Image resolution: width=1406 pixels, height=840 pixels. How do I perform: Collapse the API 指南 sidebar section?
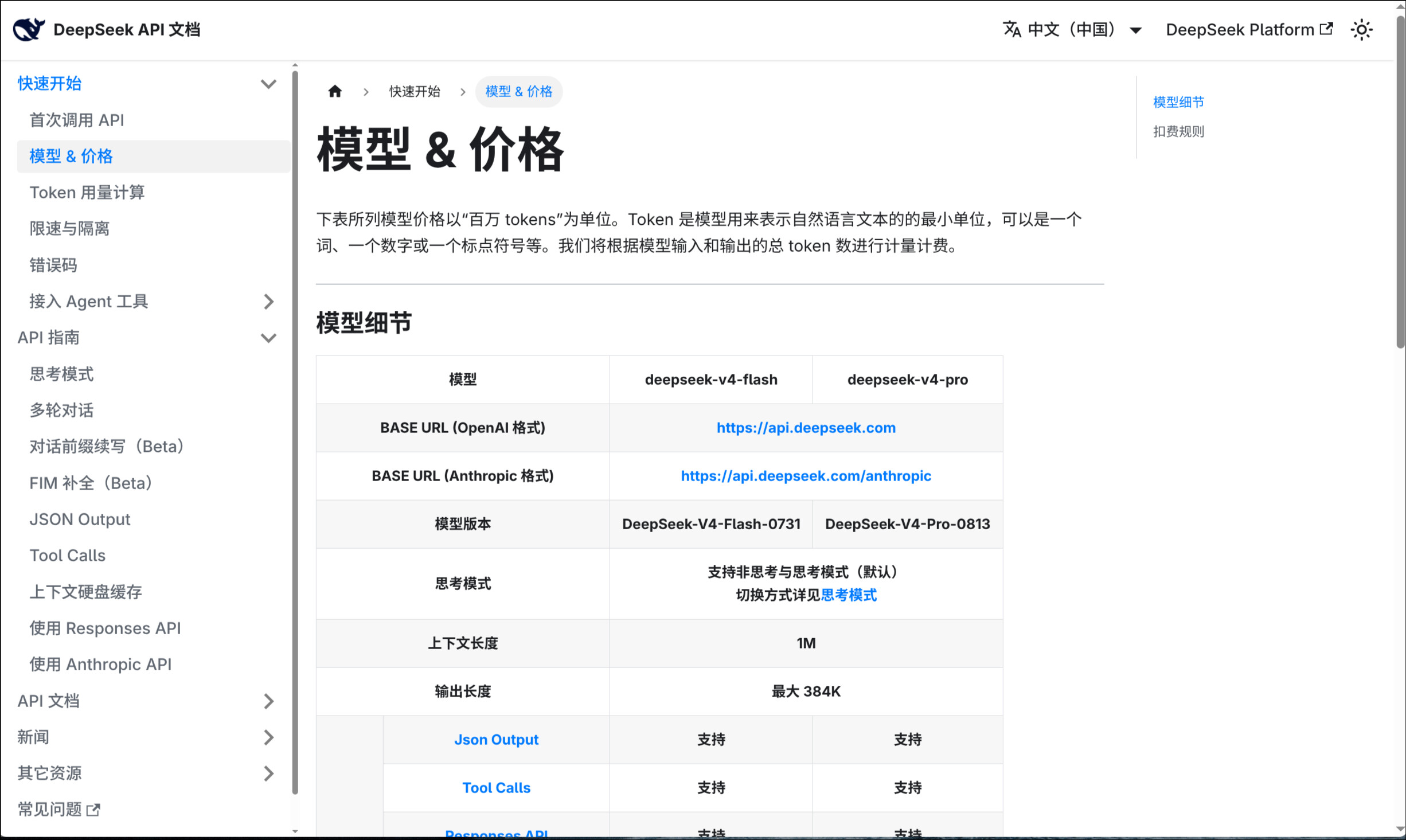[x=268, y=338]
